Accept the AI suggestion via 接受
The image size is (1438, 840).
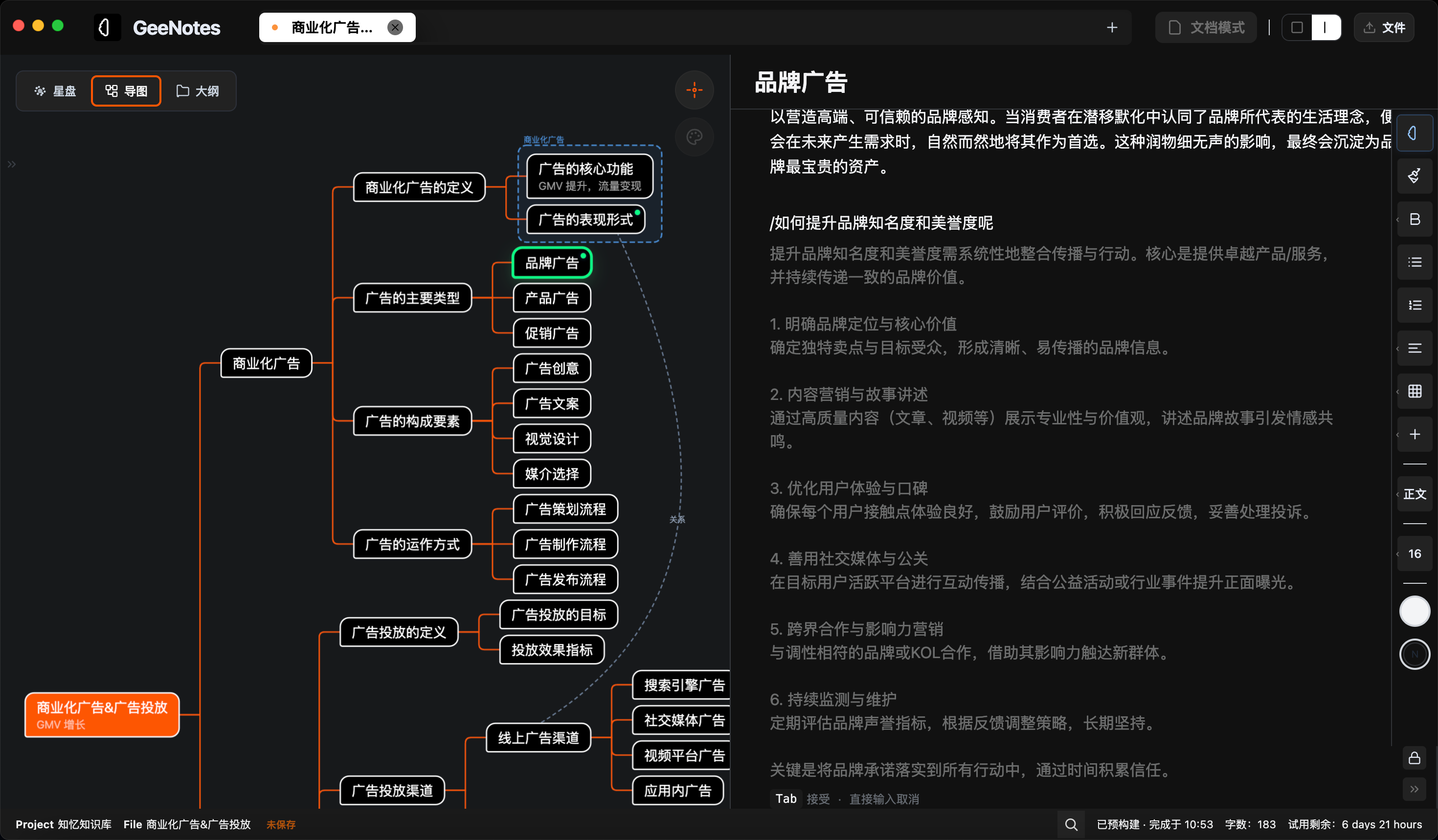(818, 799)
